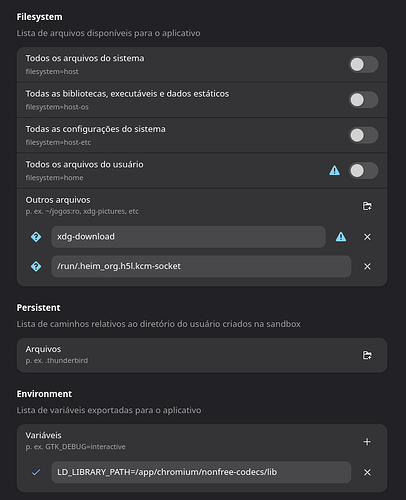Toggle 'Todas as configurações do sistema' switch
The image size is (406, 500).
pos(363,135)
